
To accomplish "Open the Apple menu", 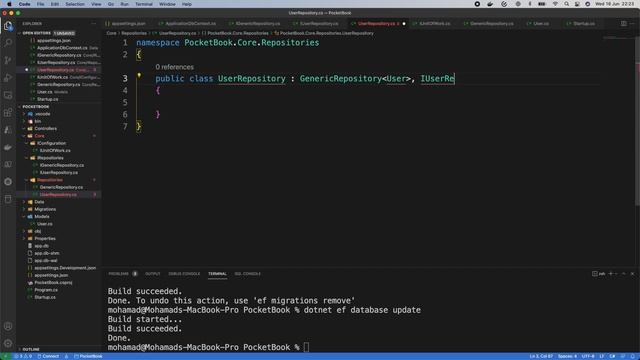I will [9, 4].
